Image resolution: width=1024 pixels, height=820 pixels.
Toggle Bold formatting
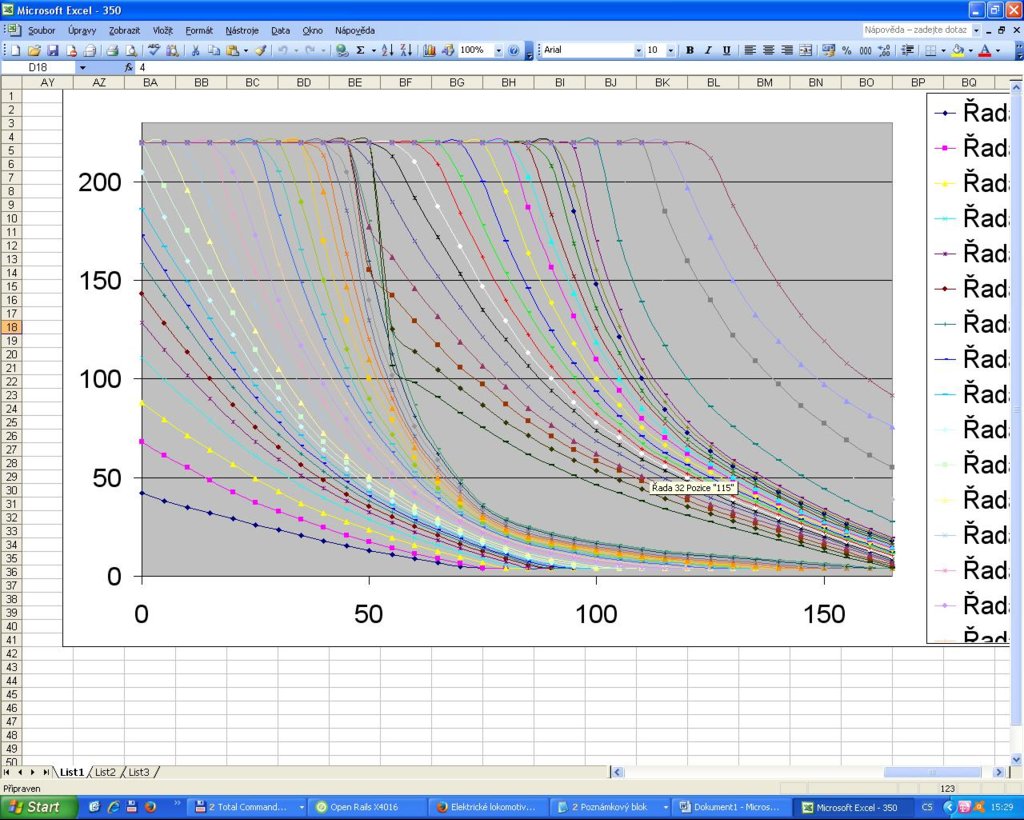pos(690,50)
